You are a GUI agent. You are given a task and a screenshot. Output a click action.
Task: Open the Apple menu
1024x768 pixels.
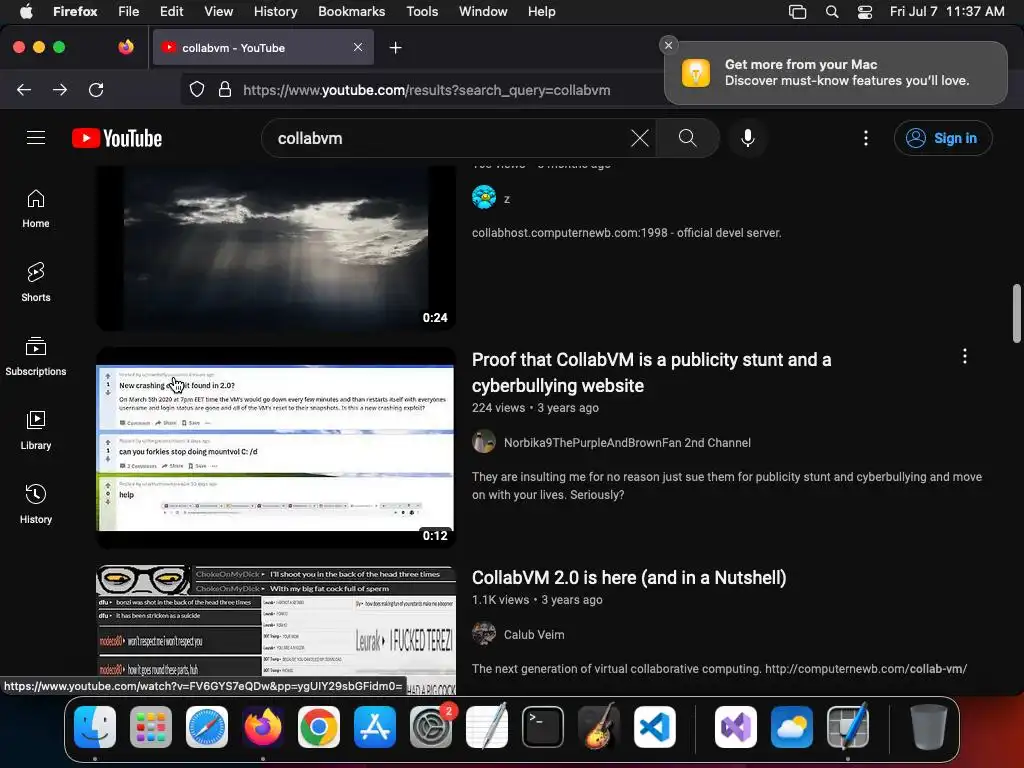click(x=25, y=12)
